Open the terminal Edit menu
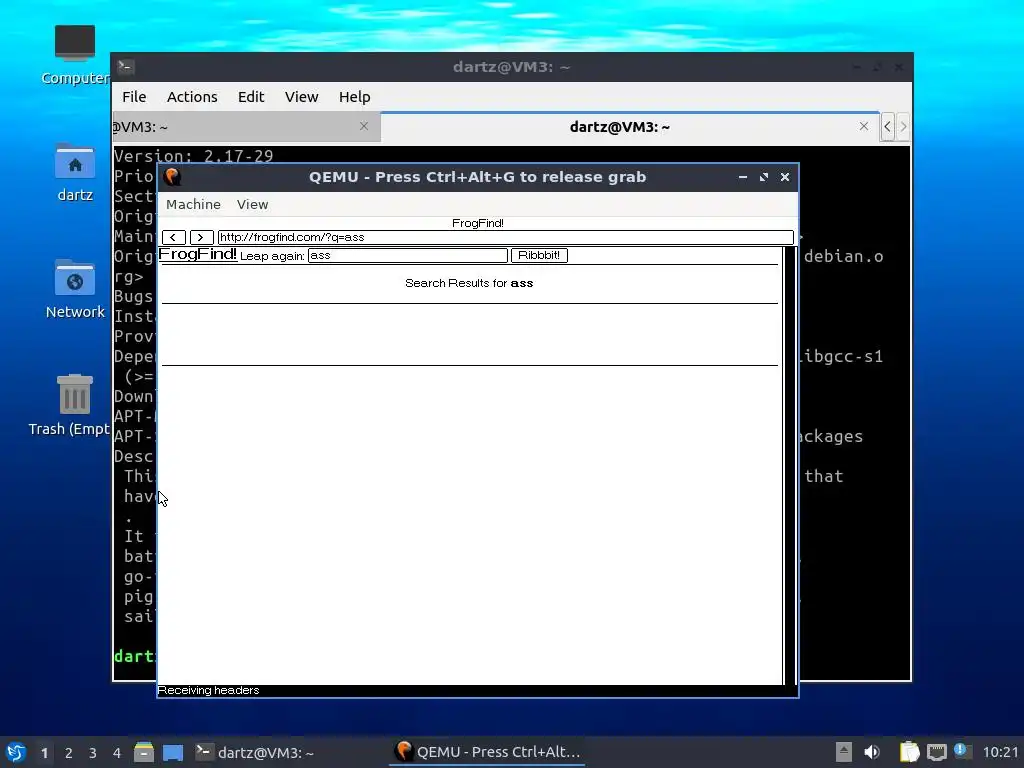The image size is (1024, 768). (x=251, y=97)
